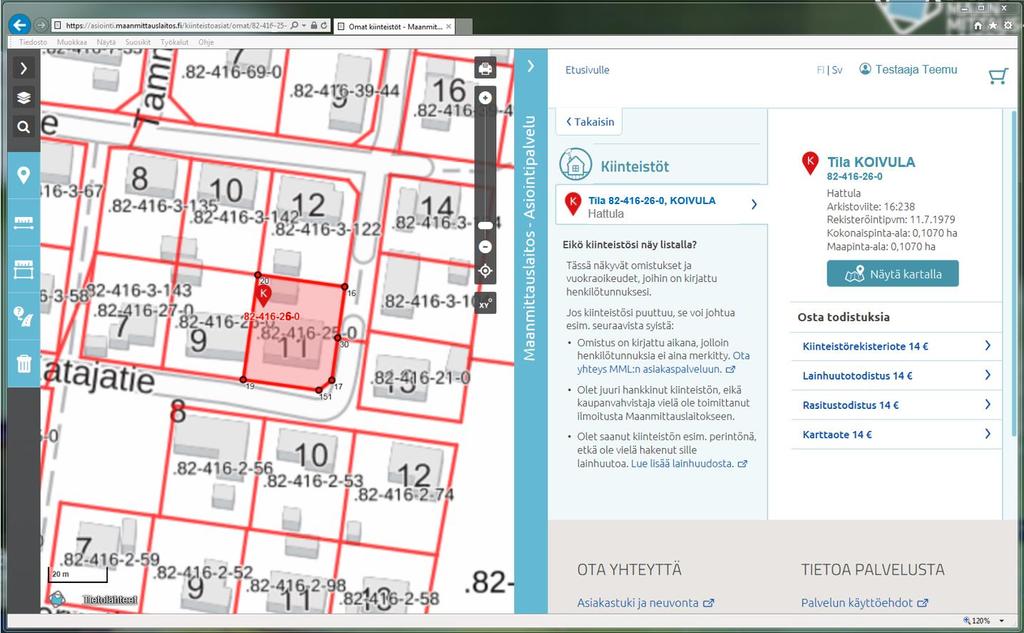Click the address bar magnifier icon
This screenshot has height=633, width=1024.
point(295,25)
